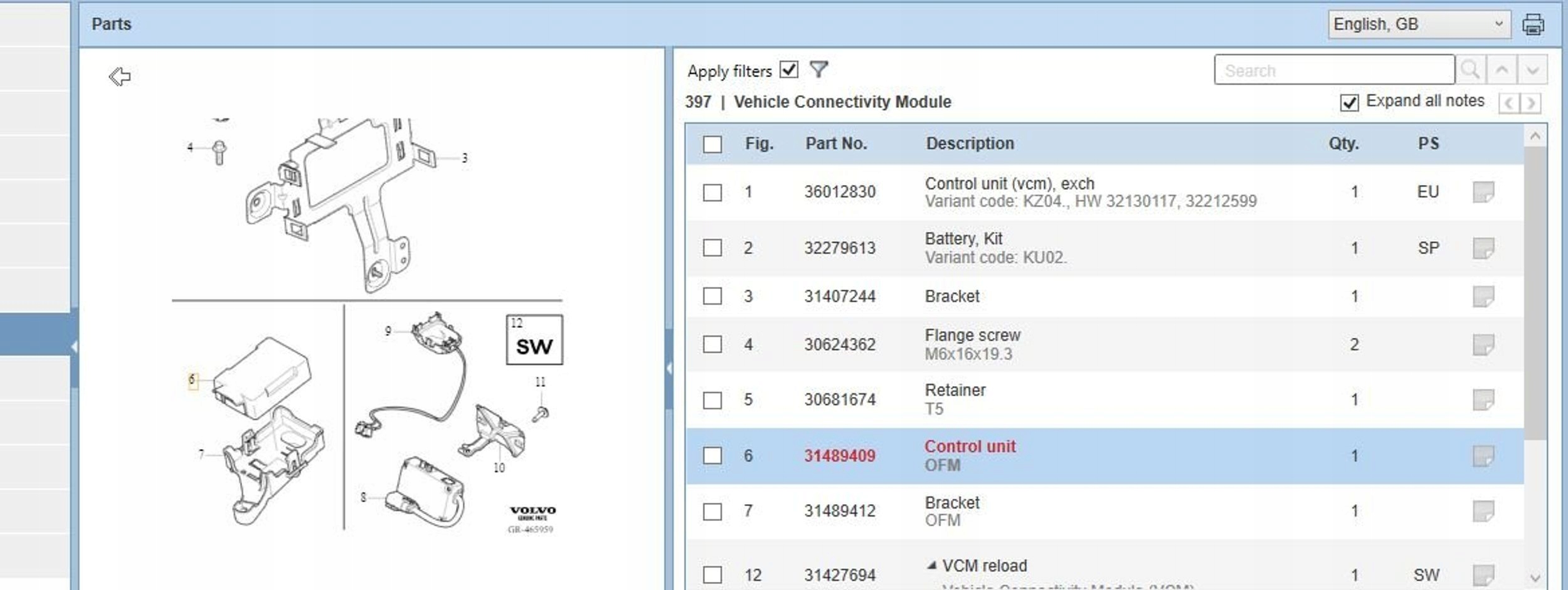
Task: Toggle Expand all notes checkbox
Action: click(1349, 102)
